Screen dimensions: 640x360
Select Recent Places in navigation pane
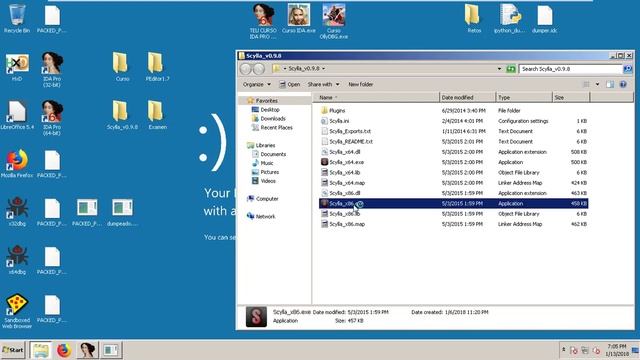tap(276, 128)
